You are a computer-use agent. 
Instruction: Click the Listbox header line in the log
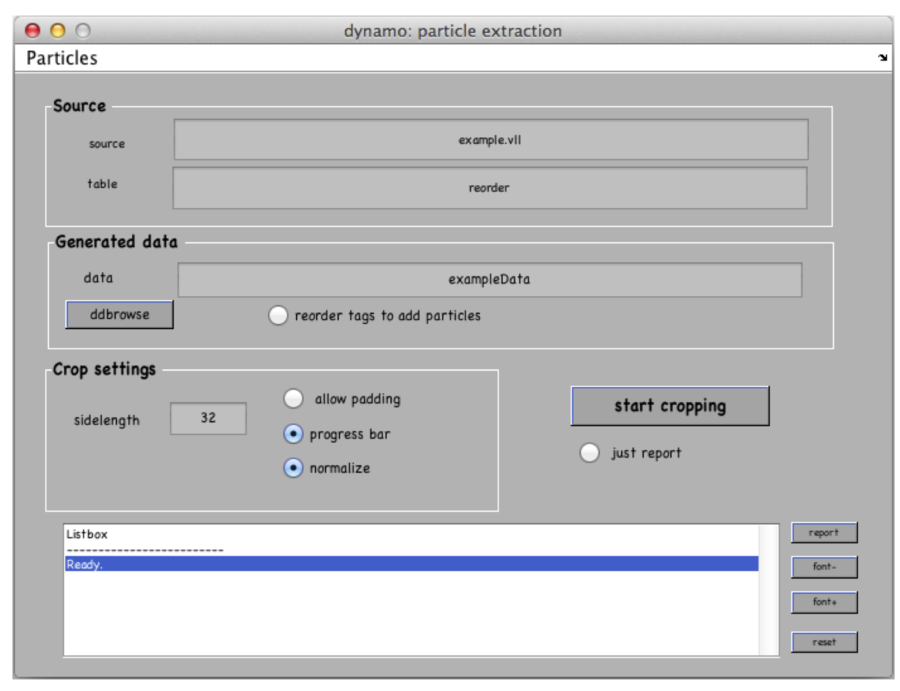87,535
